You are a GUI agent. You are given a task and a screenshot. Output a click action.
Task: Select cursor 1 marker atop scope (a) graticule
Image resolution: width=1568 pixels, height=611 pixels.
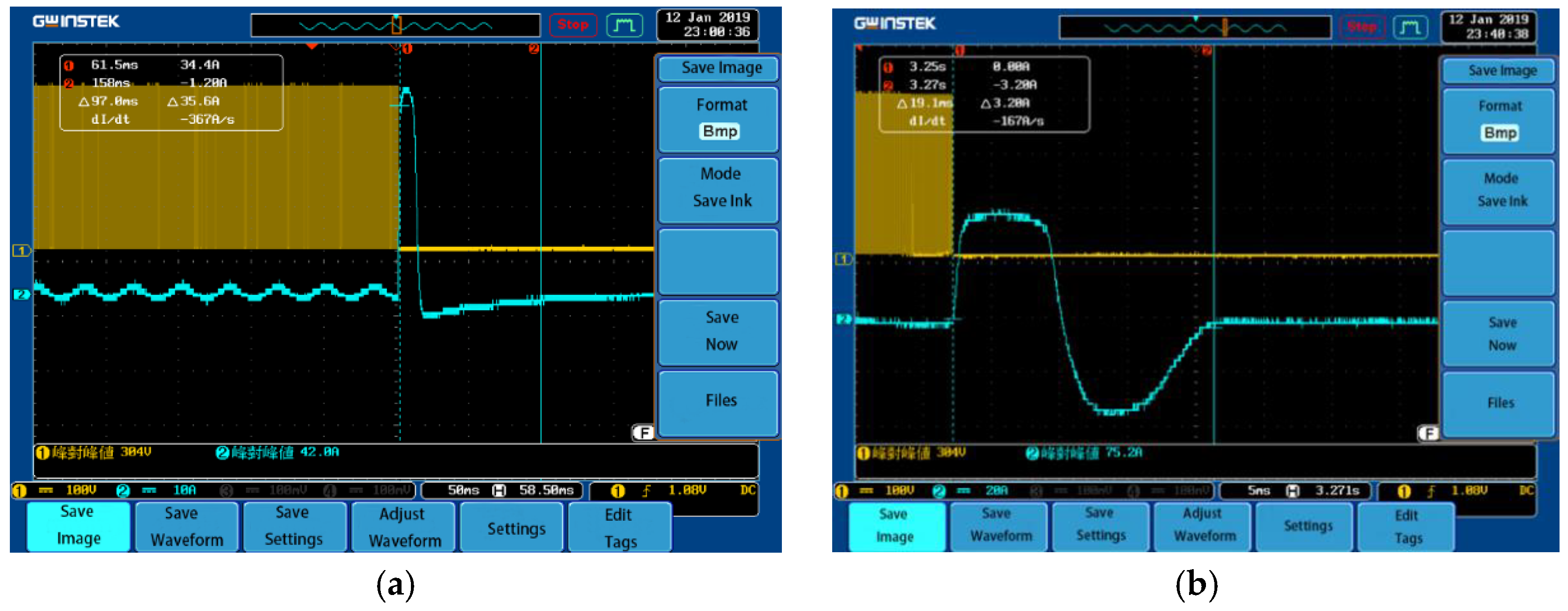(x=407, y=49)
